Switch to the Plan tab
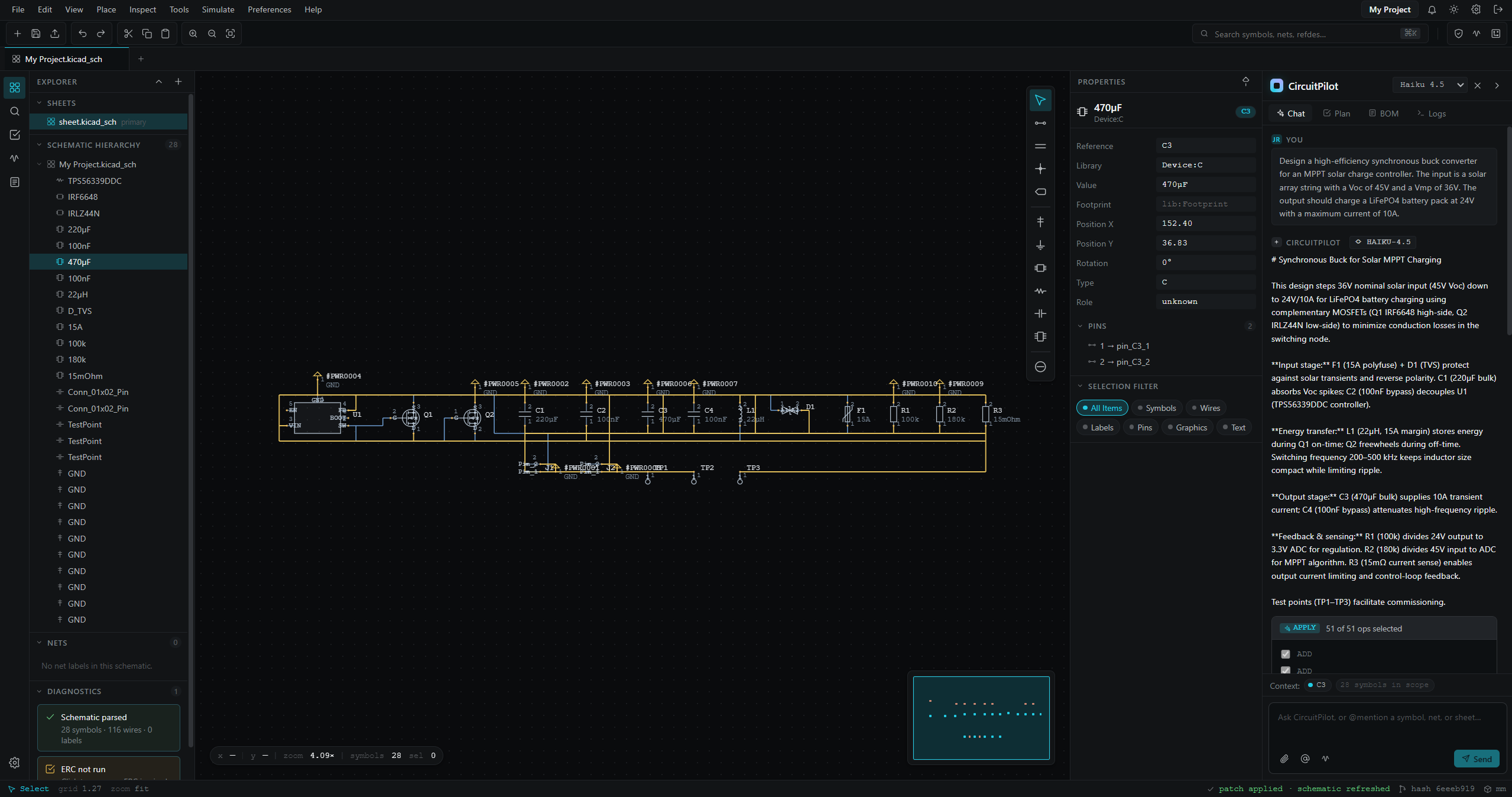Screen dimensions: 1512x797 click(1336, 114)
